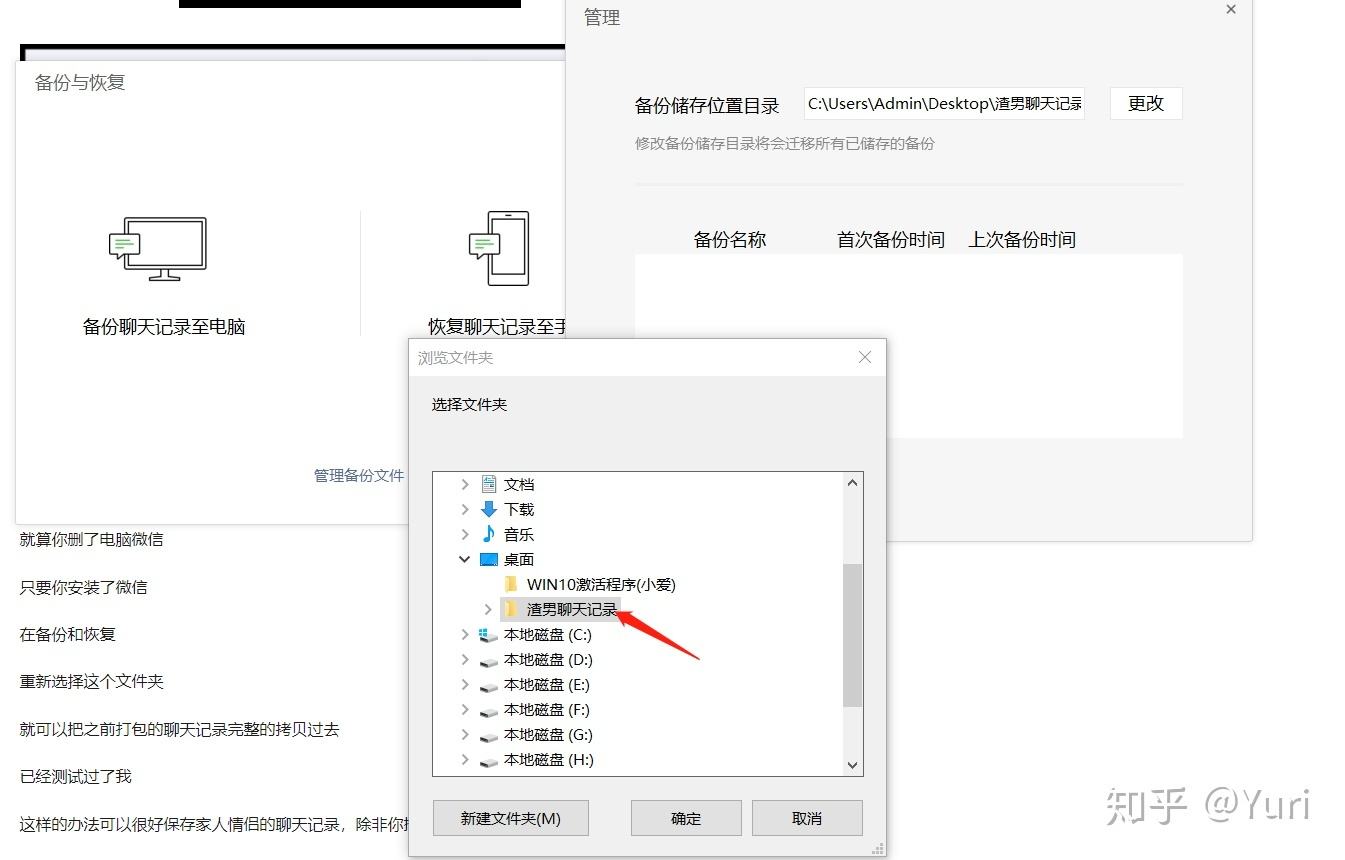This screenshot has width=1345, height=860.
Task: Expand the 音乐 tree node
Action: tap(464, 534)
